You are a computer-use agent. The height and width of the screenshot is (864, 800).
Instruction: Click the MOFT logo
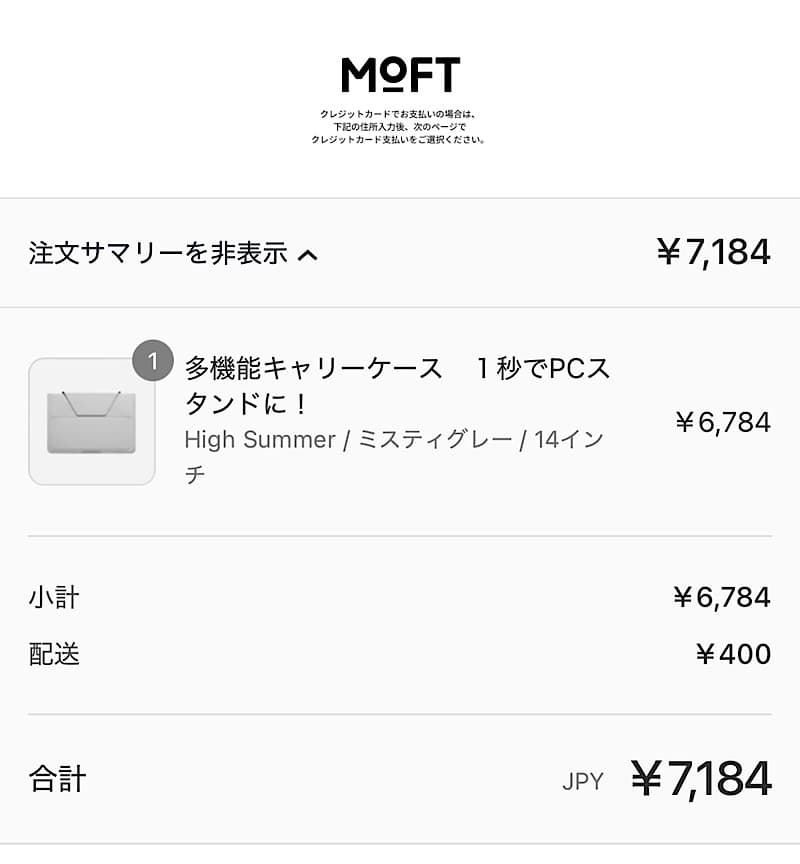401,74
